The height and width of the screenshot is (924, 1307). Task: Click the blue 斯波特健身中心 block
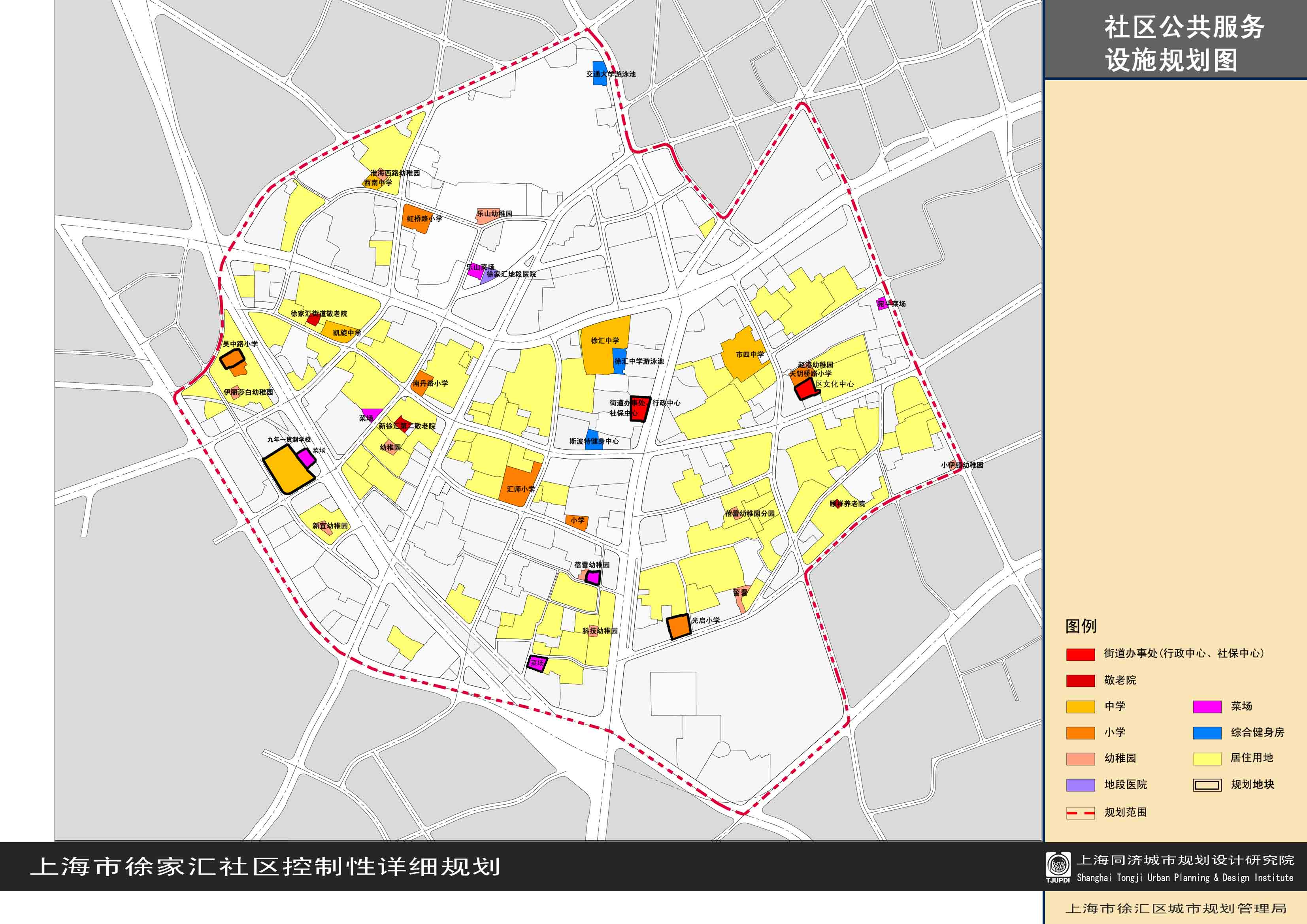pyautogui.click(x=593, y=440)
